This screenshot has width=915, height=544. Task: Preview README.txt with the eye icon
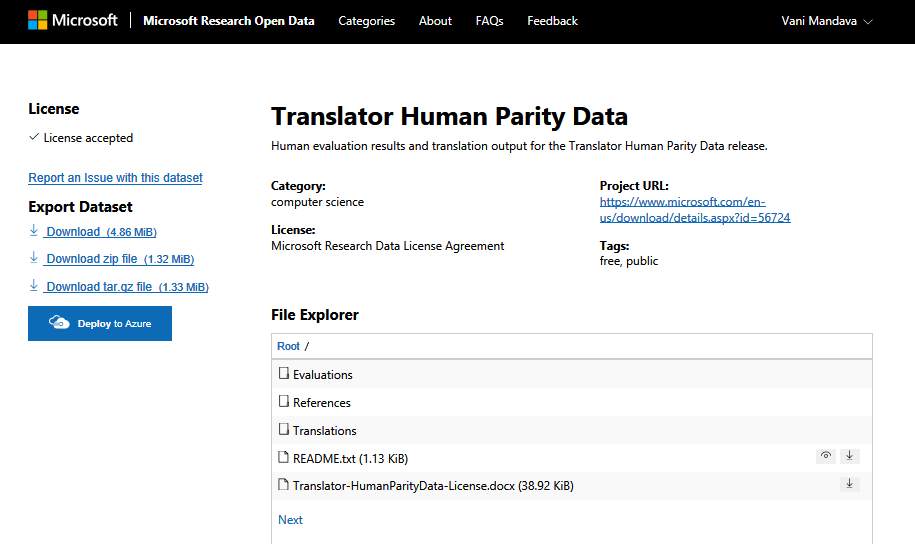(x=825, y=456)
